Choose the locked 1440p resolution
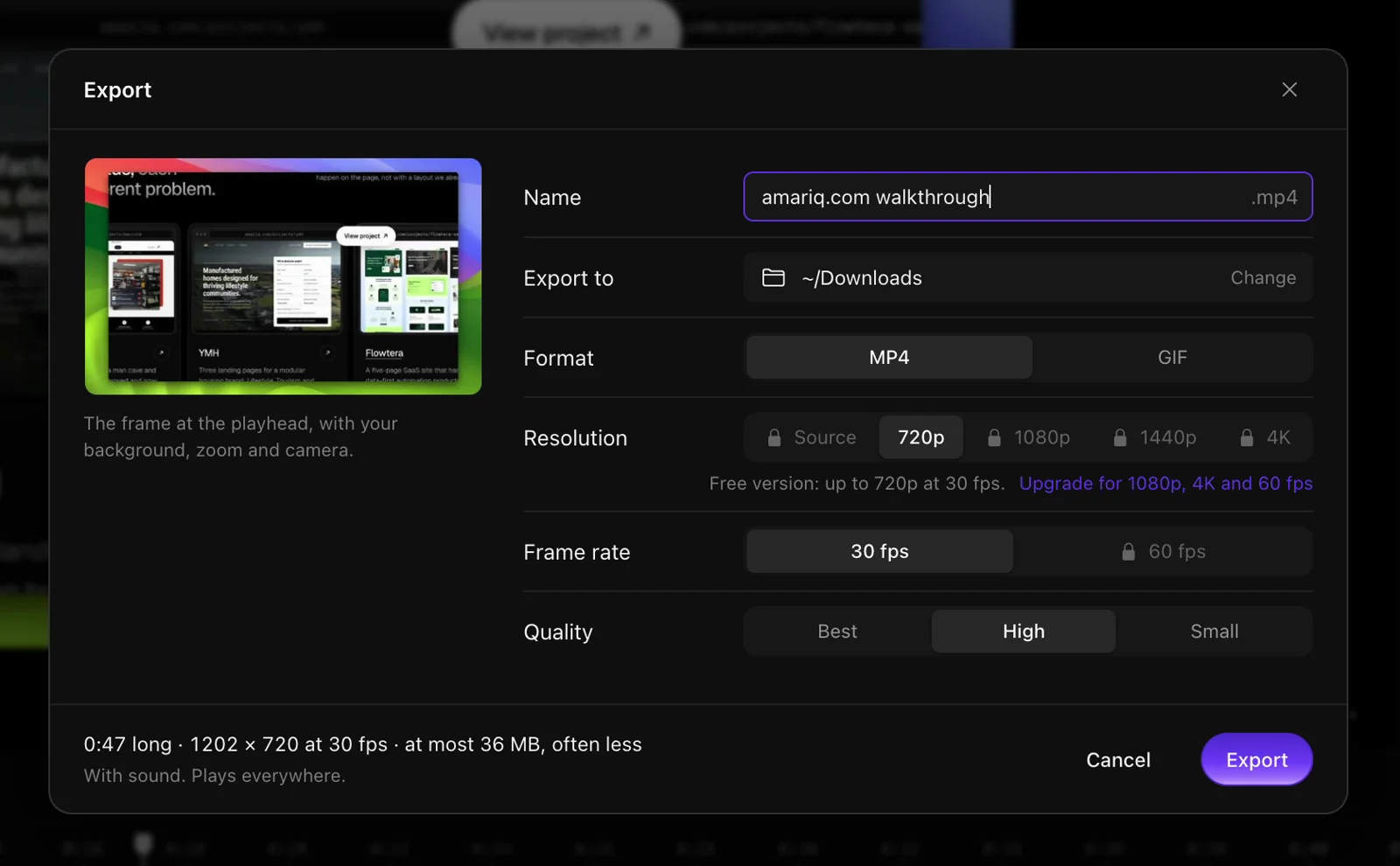Image resolution: width=1400 pixels, height=866 pixels. 1154,437
